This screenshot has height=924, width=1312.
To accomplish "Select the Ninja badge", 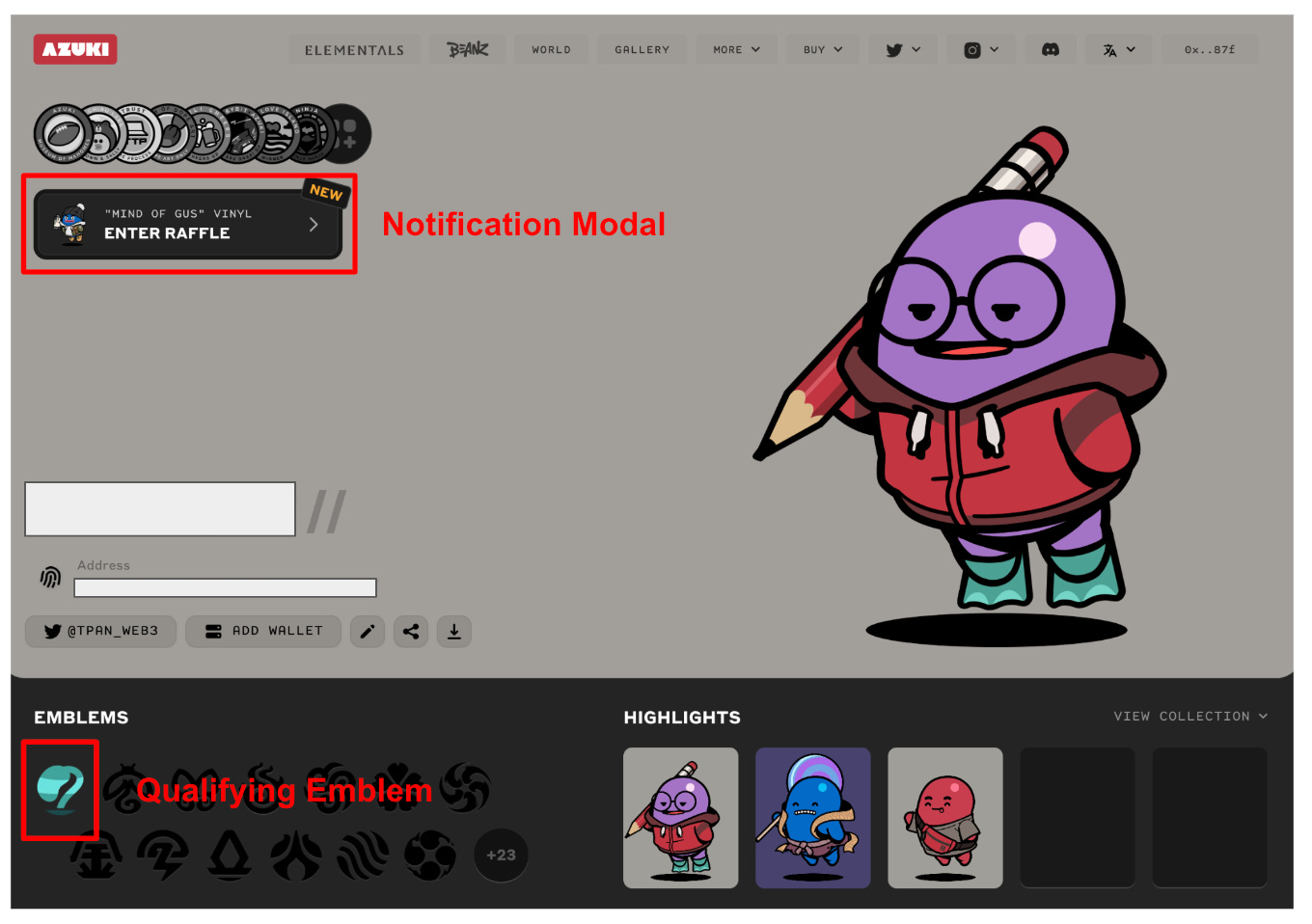I will click(x=309, y=133).
